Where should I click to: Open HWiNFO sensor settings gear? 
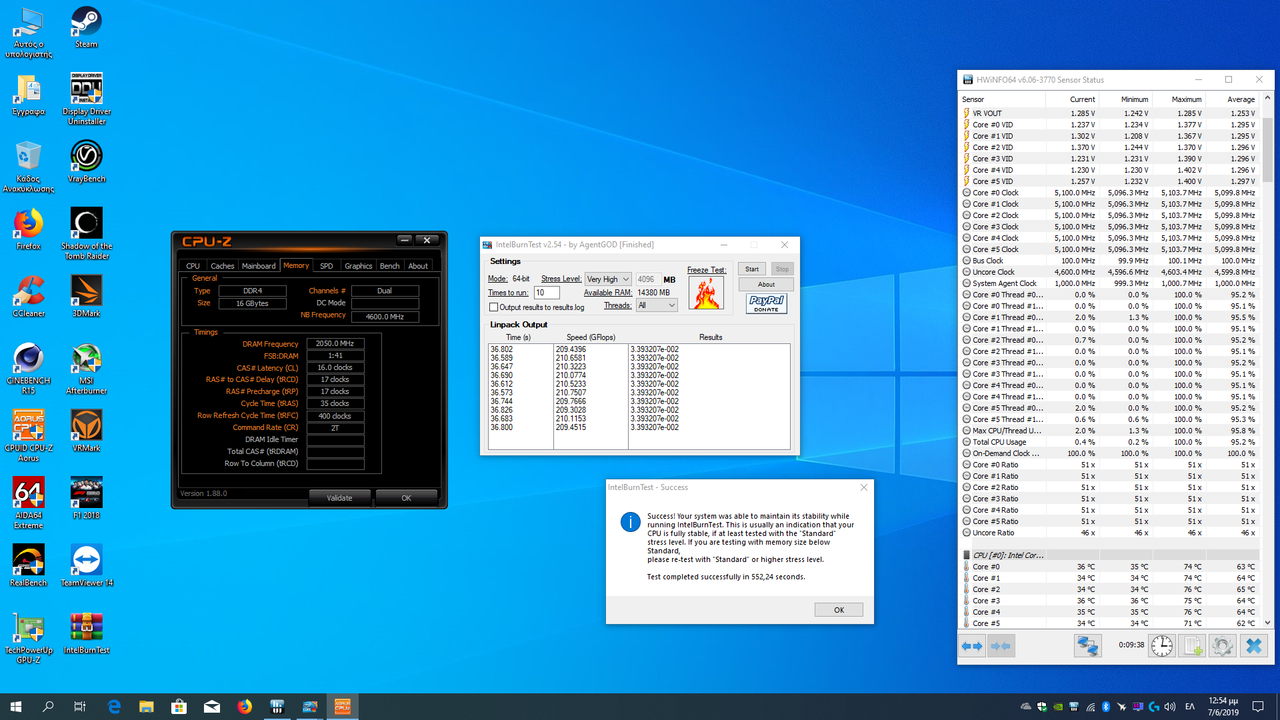(x=1222, y=647)
